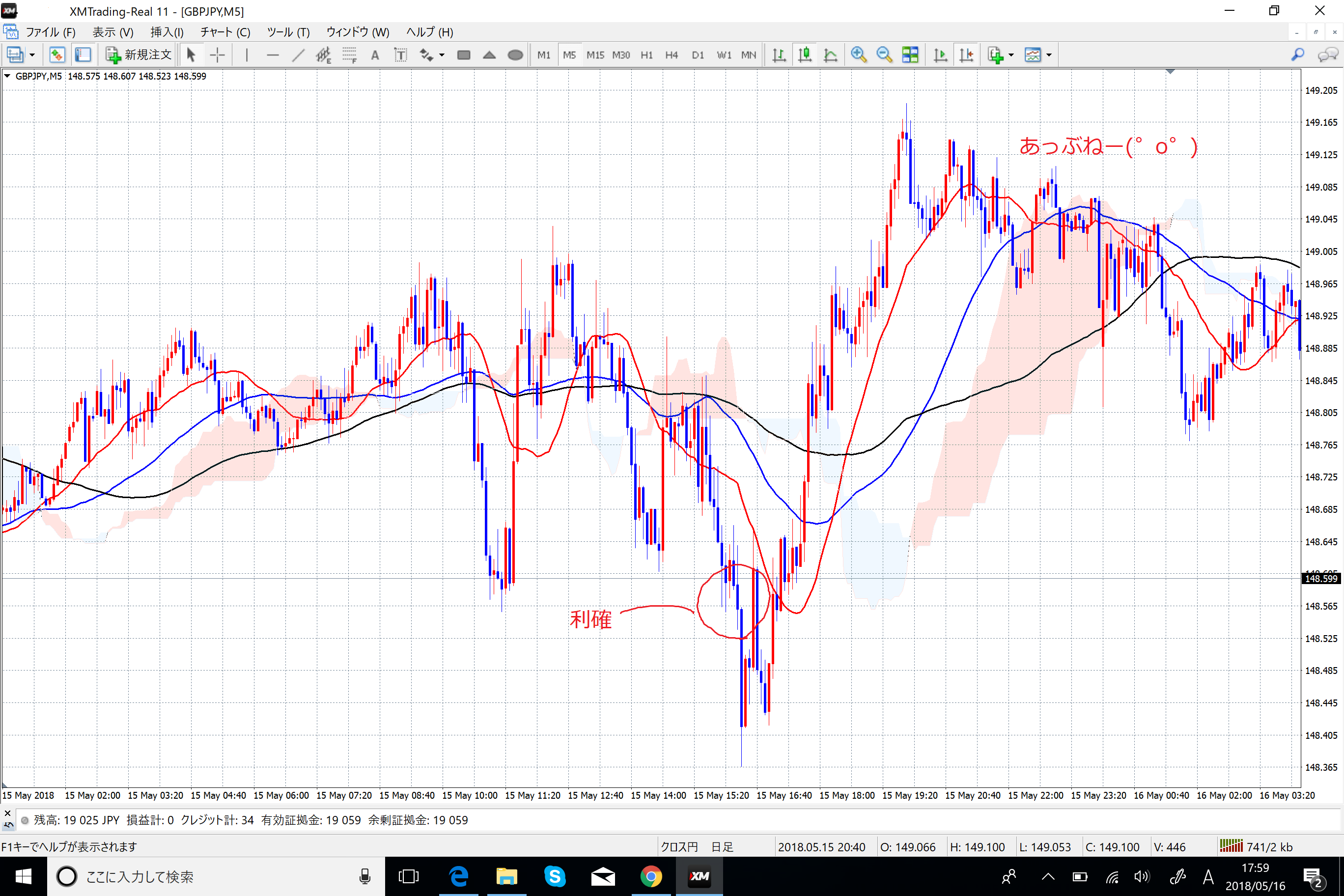Zoom in on the chart
The image size is (1344, 896).
858,55
